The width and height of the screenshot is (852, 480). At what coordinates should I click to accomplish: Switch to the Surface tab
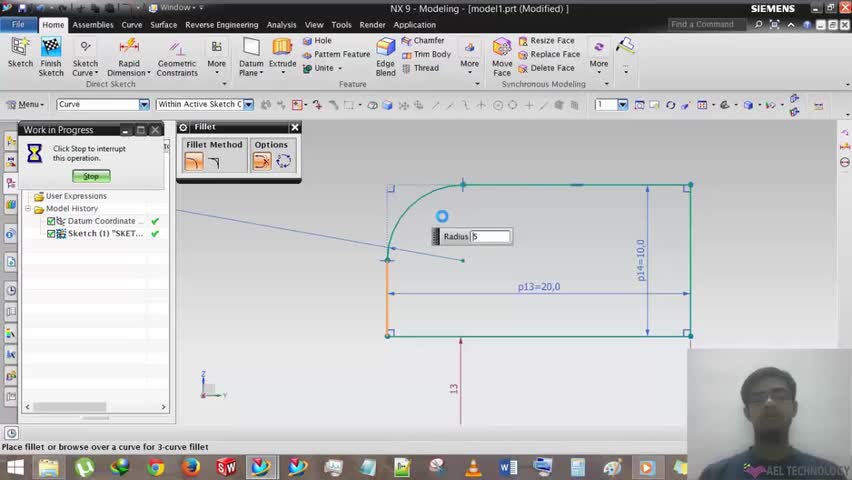(164, 25)
